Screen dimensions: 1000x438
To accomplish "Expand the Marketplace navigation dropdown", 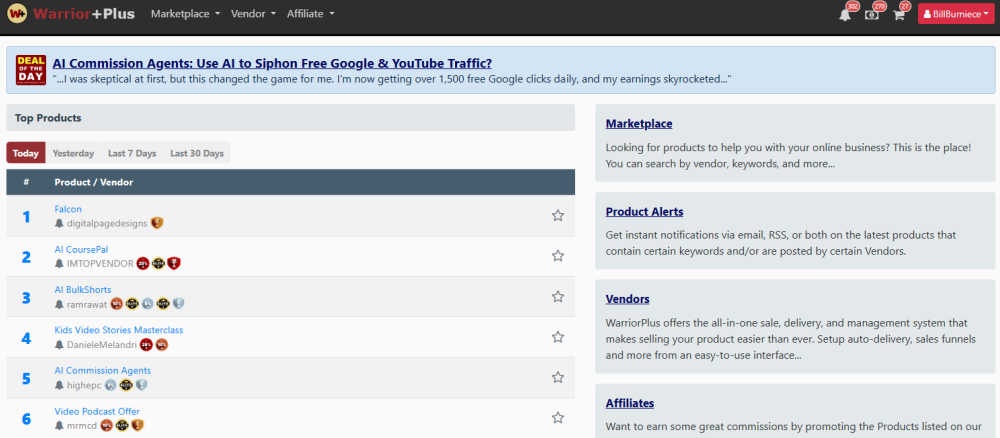I will coord(186,13).
